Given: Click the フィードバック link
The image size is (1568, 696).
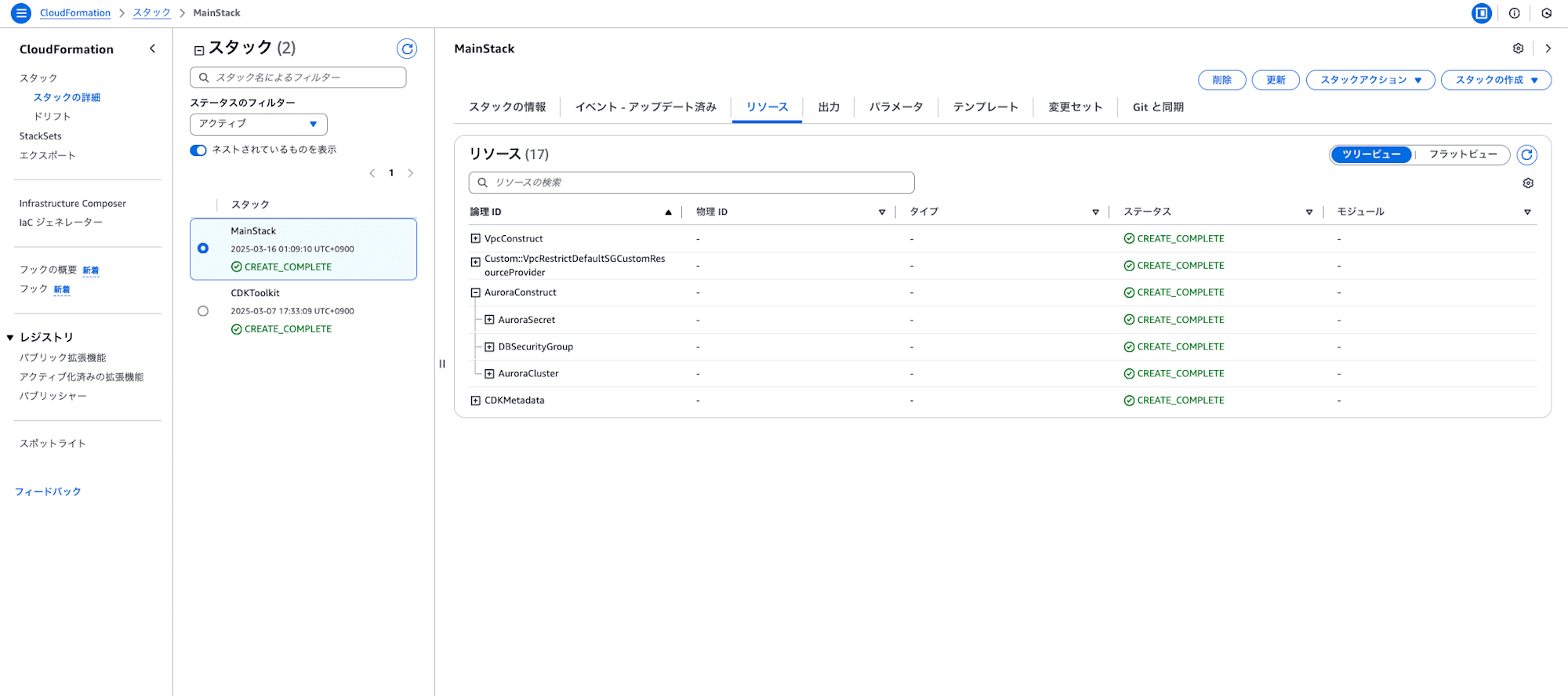Looking at the screenshot, I should pos(48,492).
